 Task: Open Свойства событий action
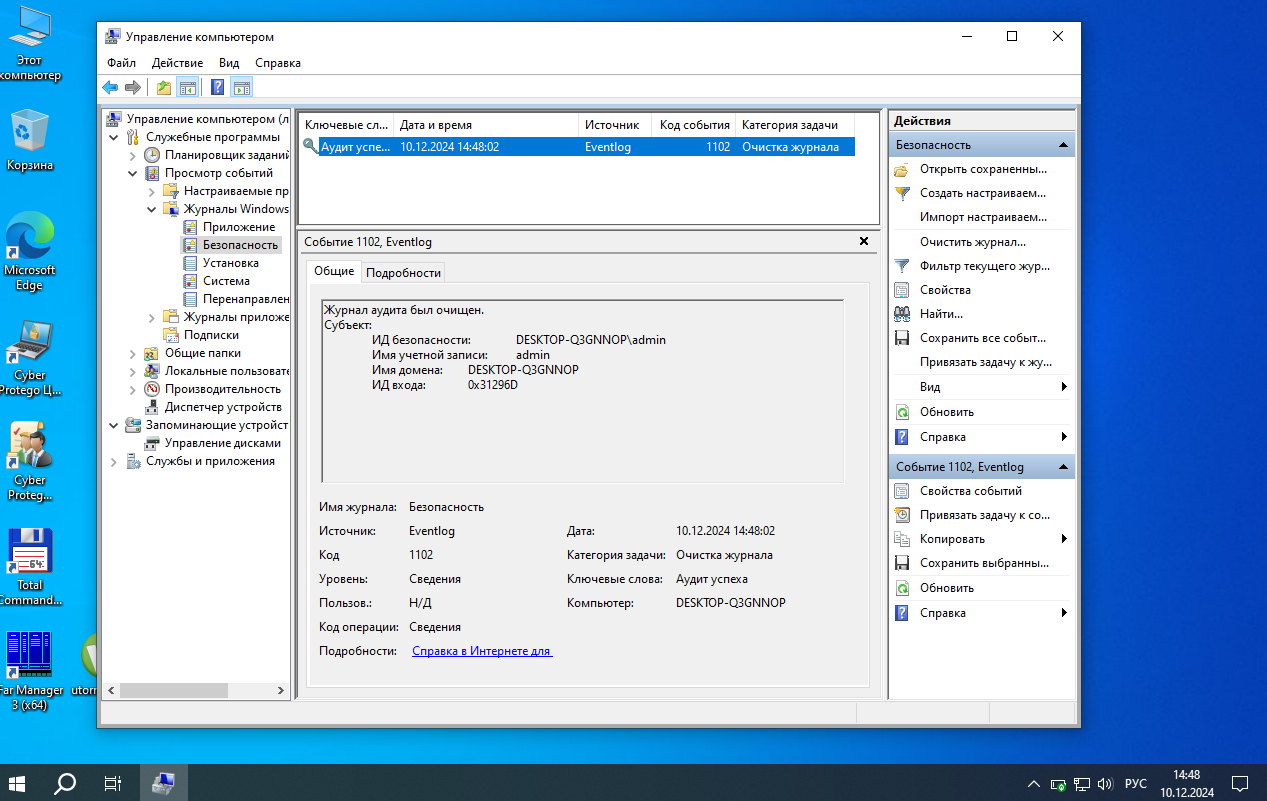point(971,491)
